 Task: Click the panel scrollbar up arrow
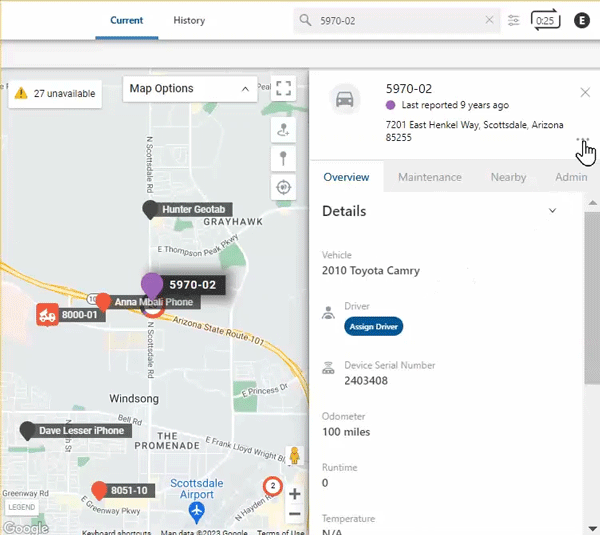tap(592, 203)
